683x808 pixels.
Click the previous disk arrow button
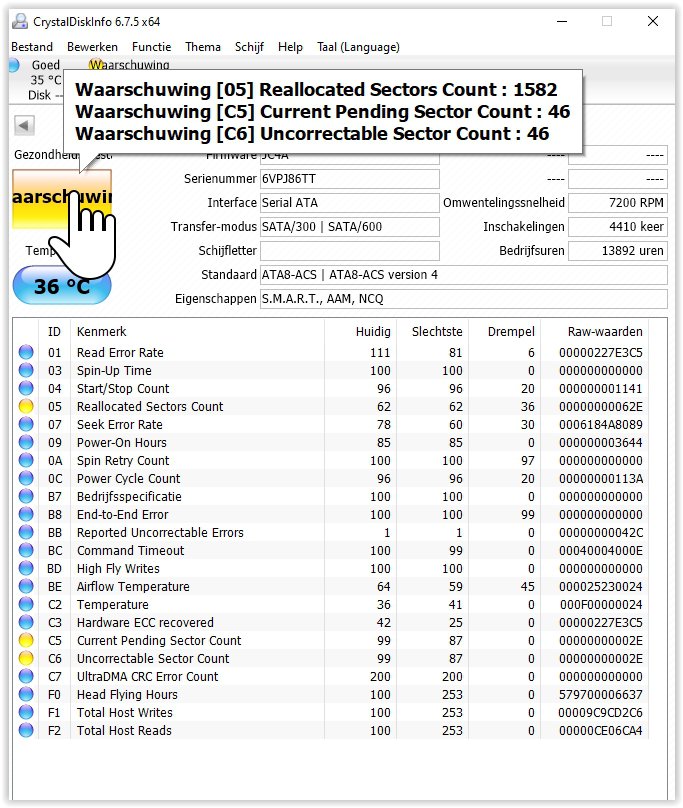coord(25,125)
